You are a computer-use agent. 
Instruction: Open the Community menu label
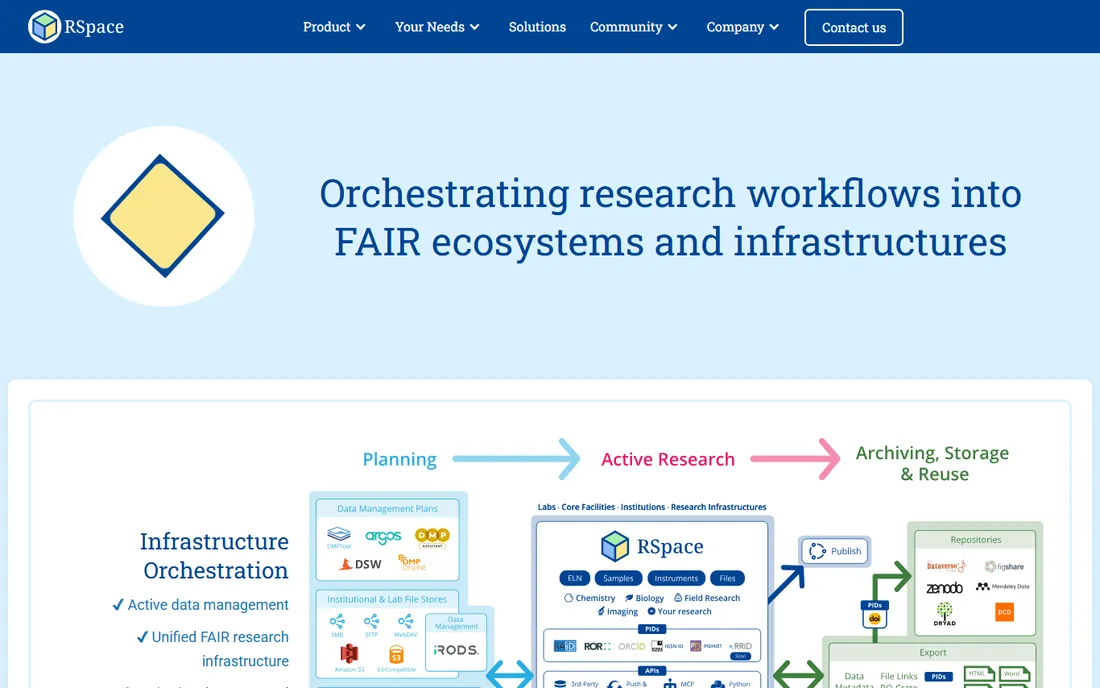[626, 27]
